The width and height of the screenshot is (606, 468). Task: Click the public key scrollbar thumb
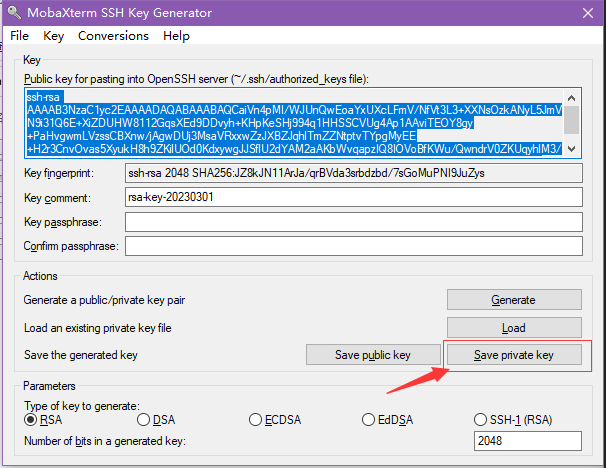pos(572,120)
